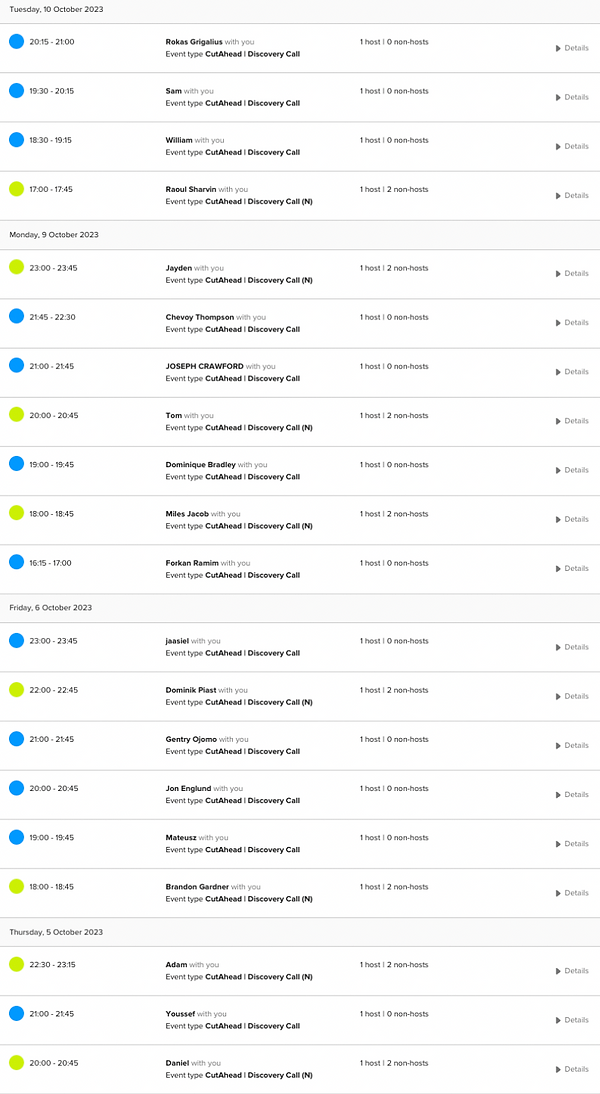
Task: Open Details for Dominique Bradley's call
Action: (571, 470)
